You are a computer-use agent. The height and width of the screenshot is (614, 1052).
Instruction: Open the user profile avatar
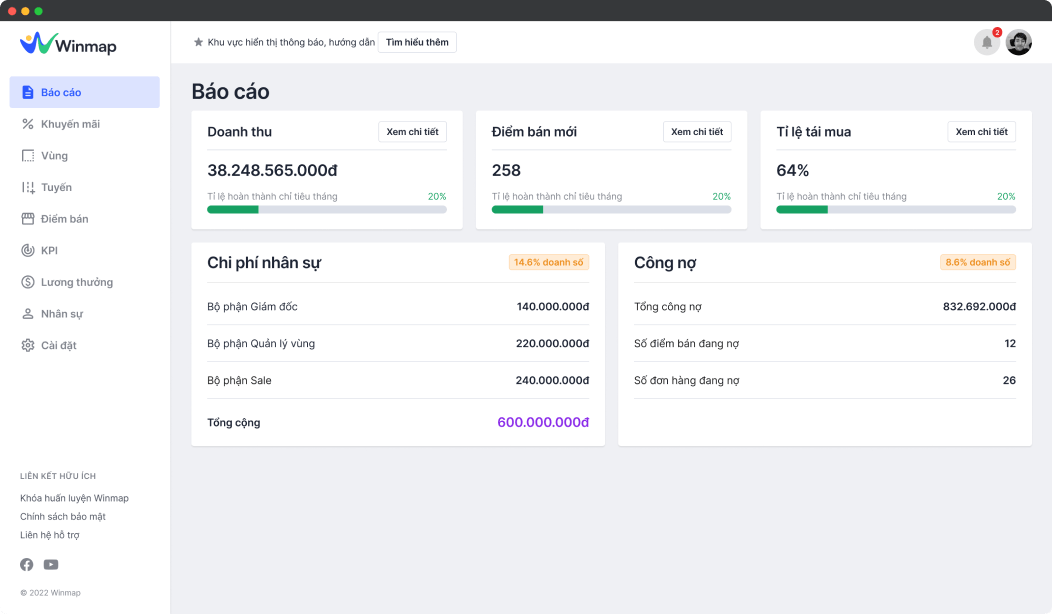tap(1018, 43)
